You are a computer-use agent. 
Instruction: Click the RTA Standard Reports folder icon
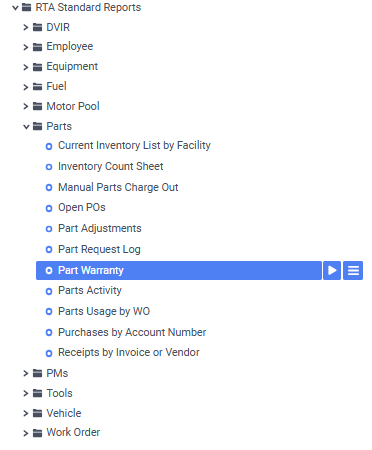(x=27, y=7)
